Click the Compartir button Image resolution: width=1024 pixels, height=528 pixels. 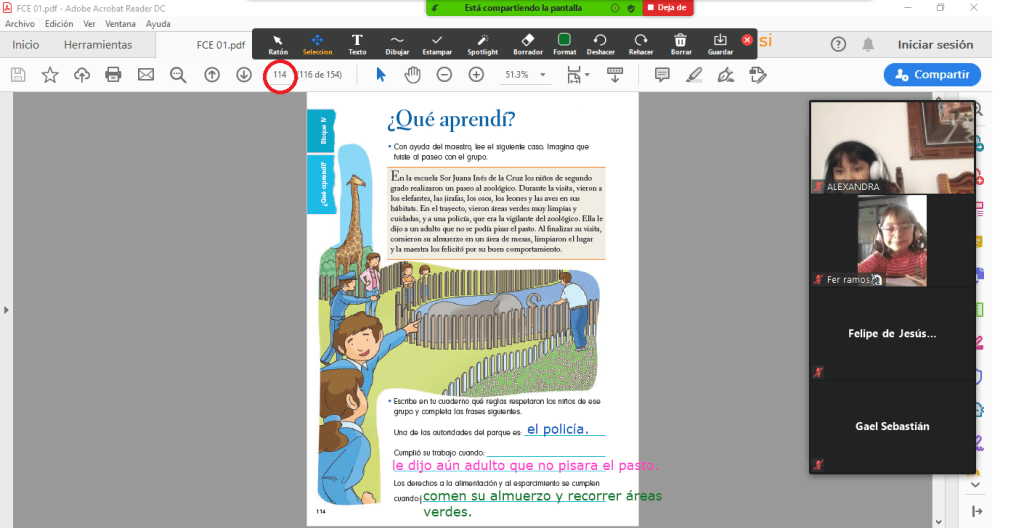point(931,75)
